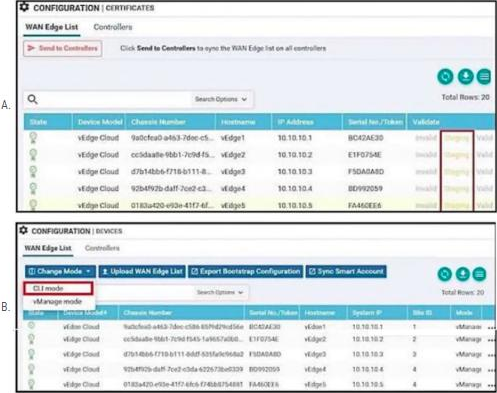
Task: Open more actions for Devices row 10.10.10.1
Action: (x=491, y=328)
